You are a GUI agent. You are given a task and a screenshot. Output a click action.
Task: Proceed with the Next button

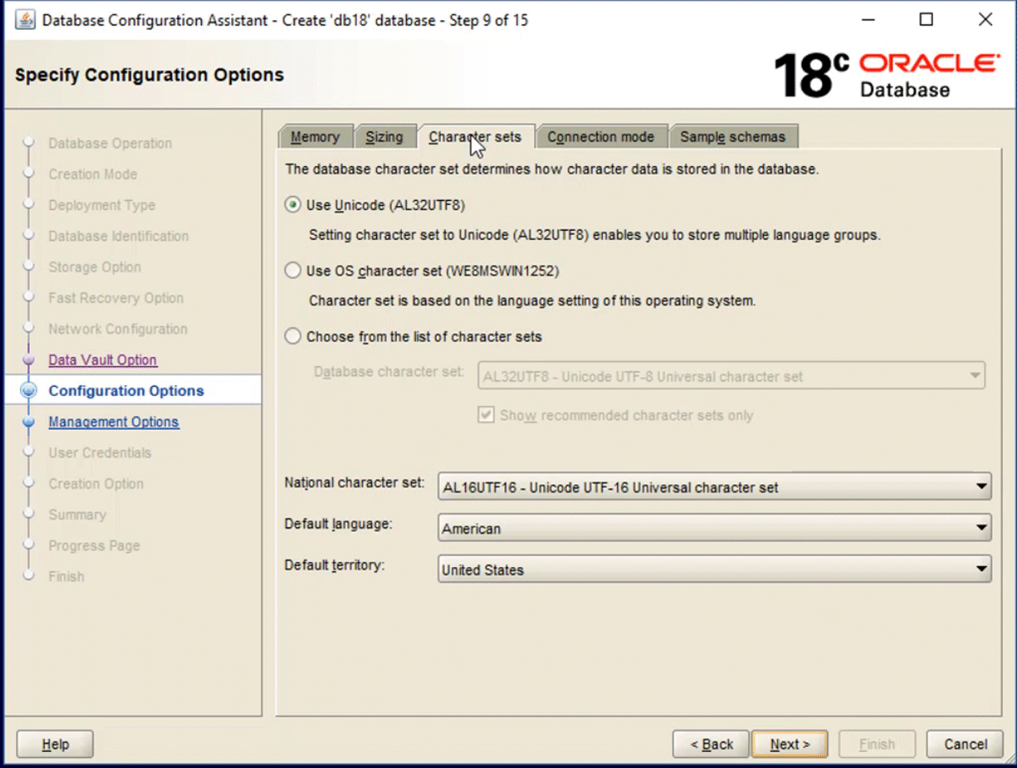[790, 744]
